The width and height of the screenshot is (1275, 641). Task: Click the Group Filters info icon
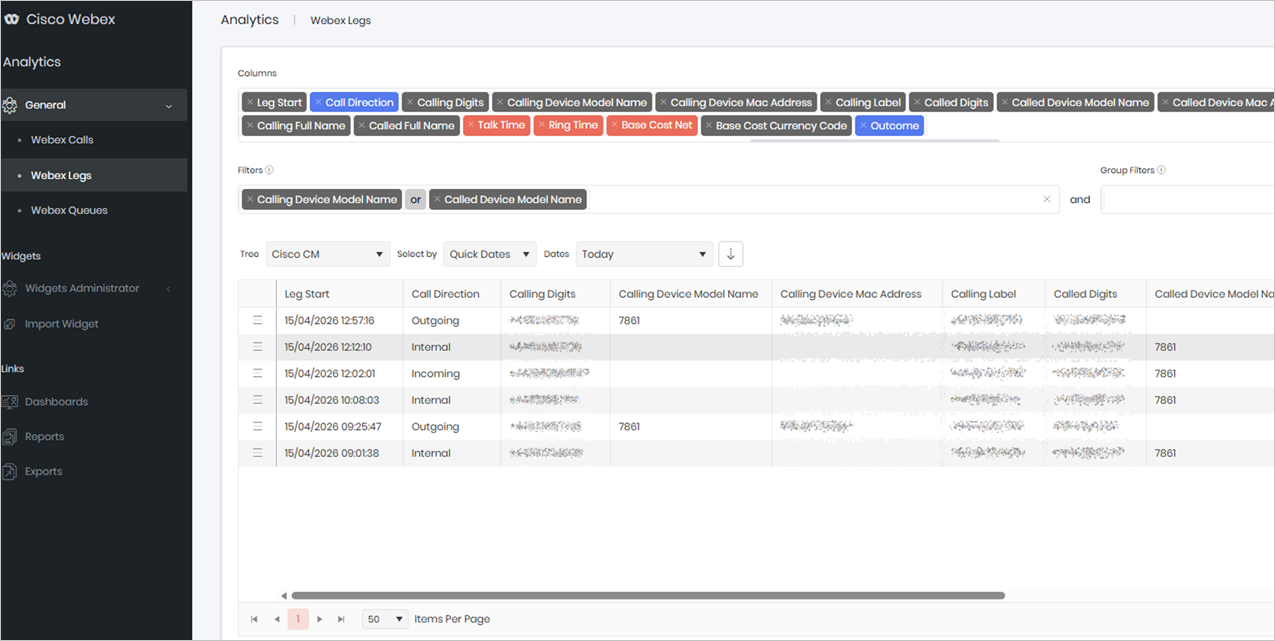(1162, 170)
